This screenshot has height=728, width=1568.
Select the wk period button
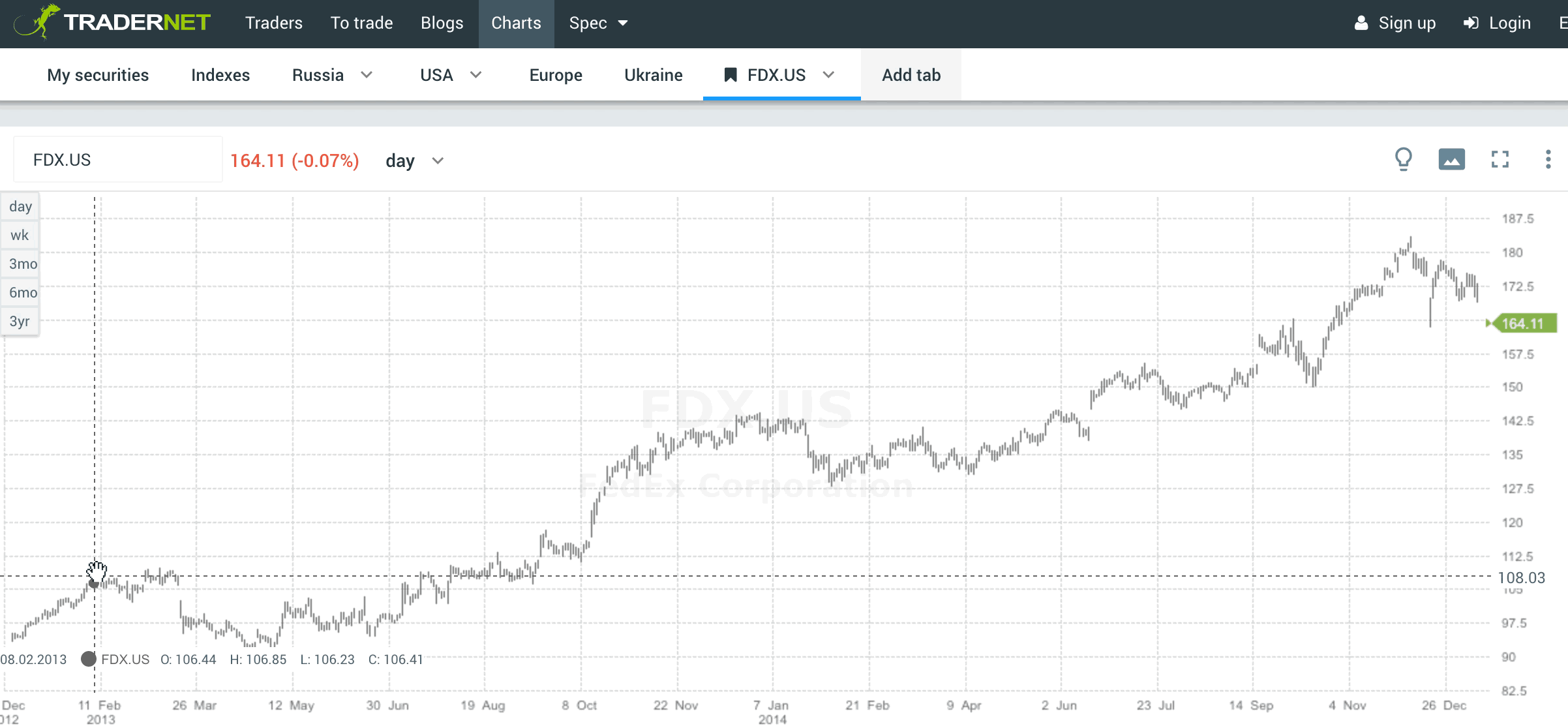tap(20, 235)
